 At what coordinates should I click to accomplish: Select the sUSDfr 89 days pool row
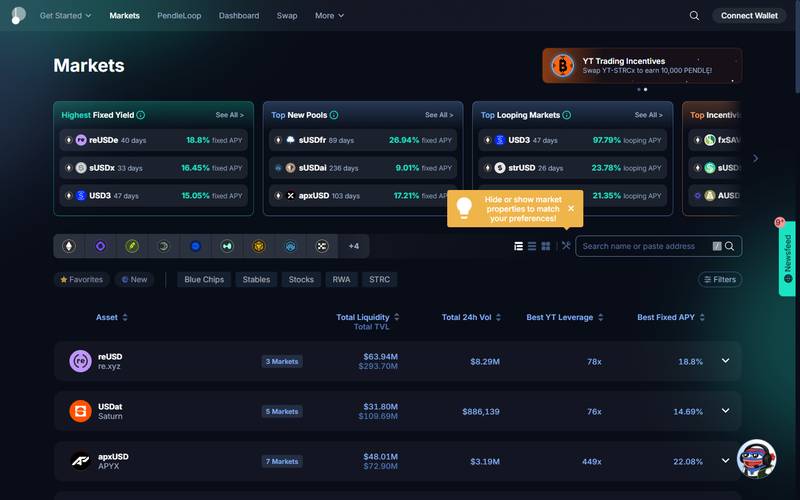tap(363, 140)
